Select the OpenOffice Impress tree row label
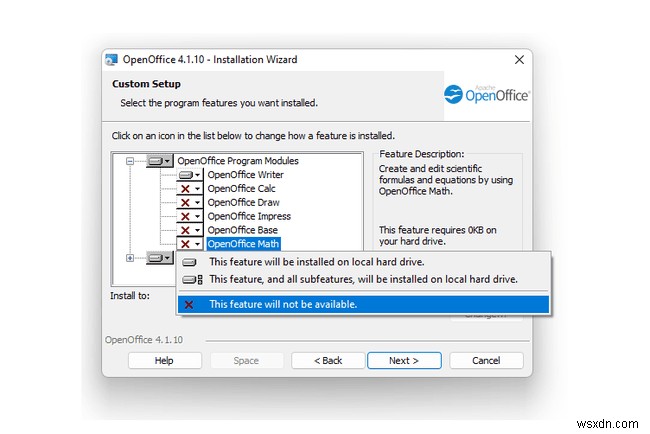650x434 pixels. (249, 216)
